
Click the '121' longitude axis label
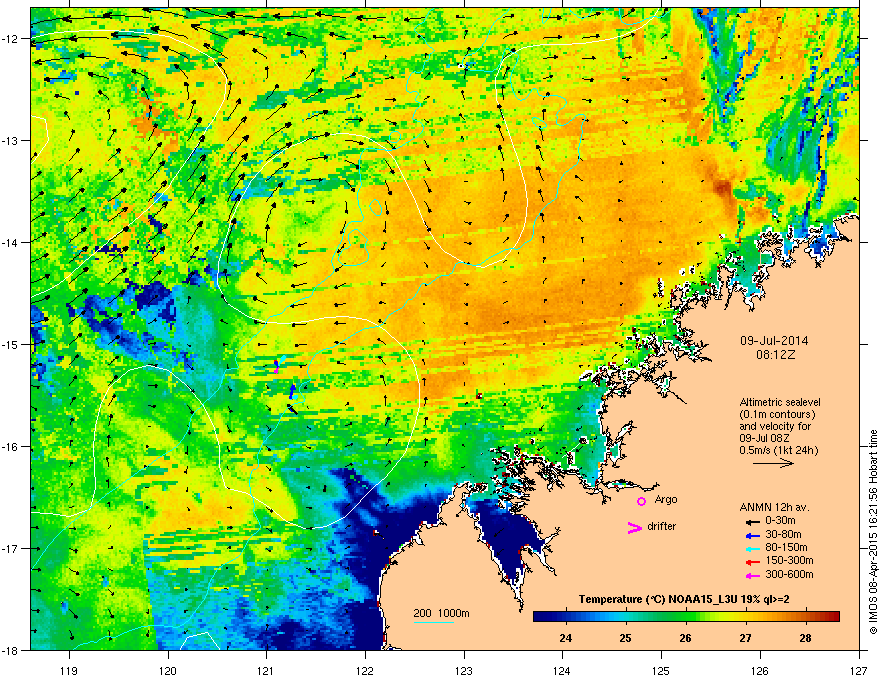[267, 670]
